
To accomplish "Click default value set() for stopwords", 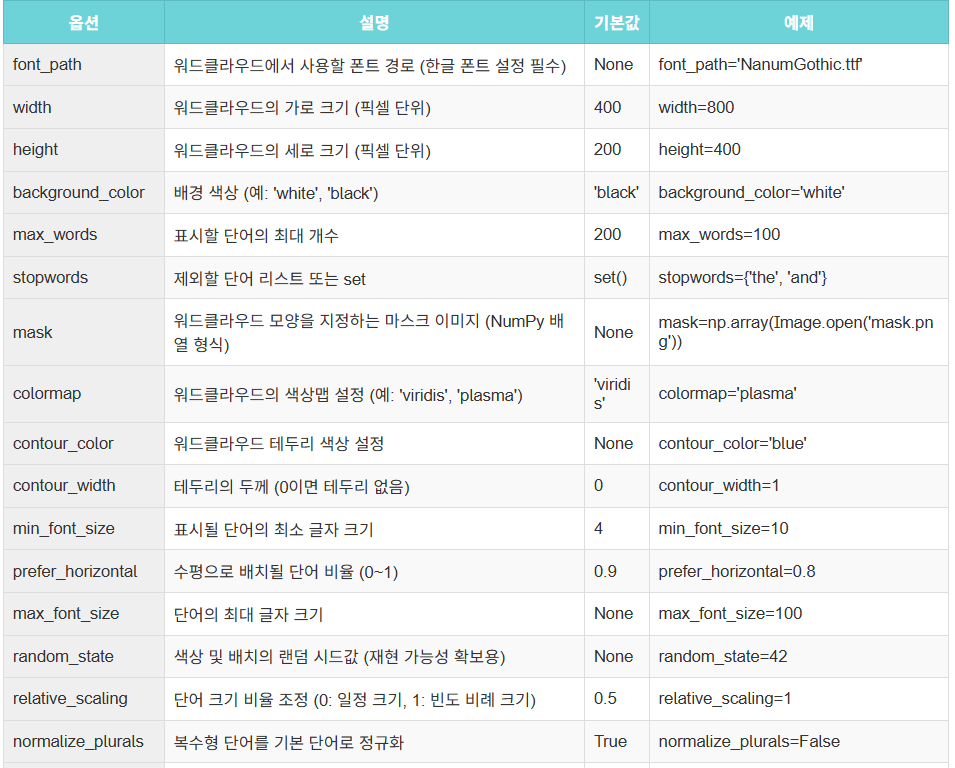I will tap(610, 278).
